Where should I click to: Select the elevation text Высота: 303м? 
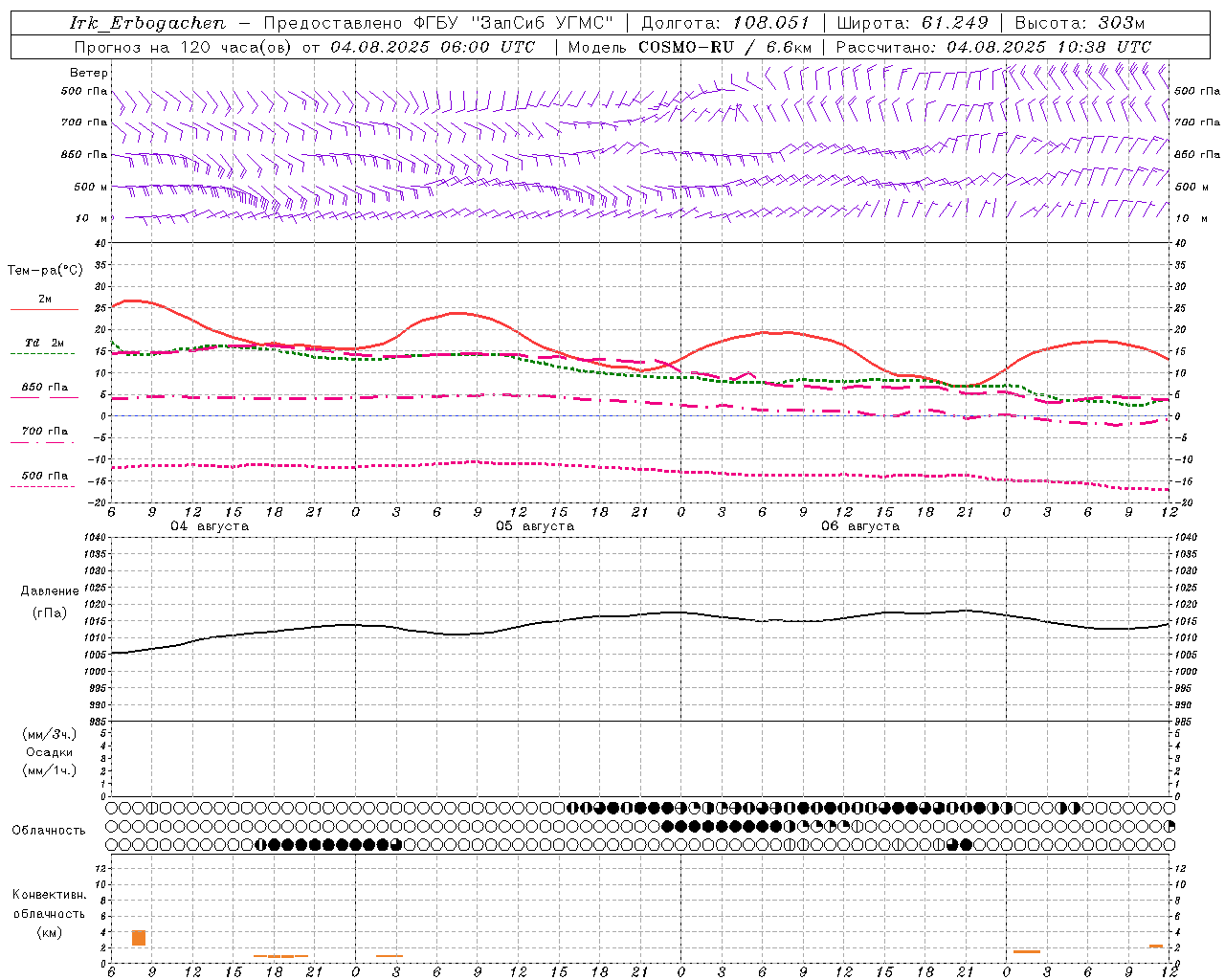click(1080, 23)
